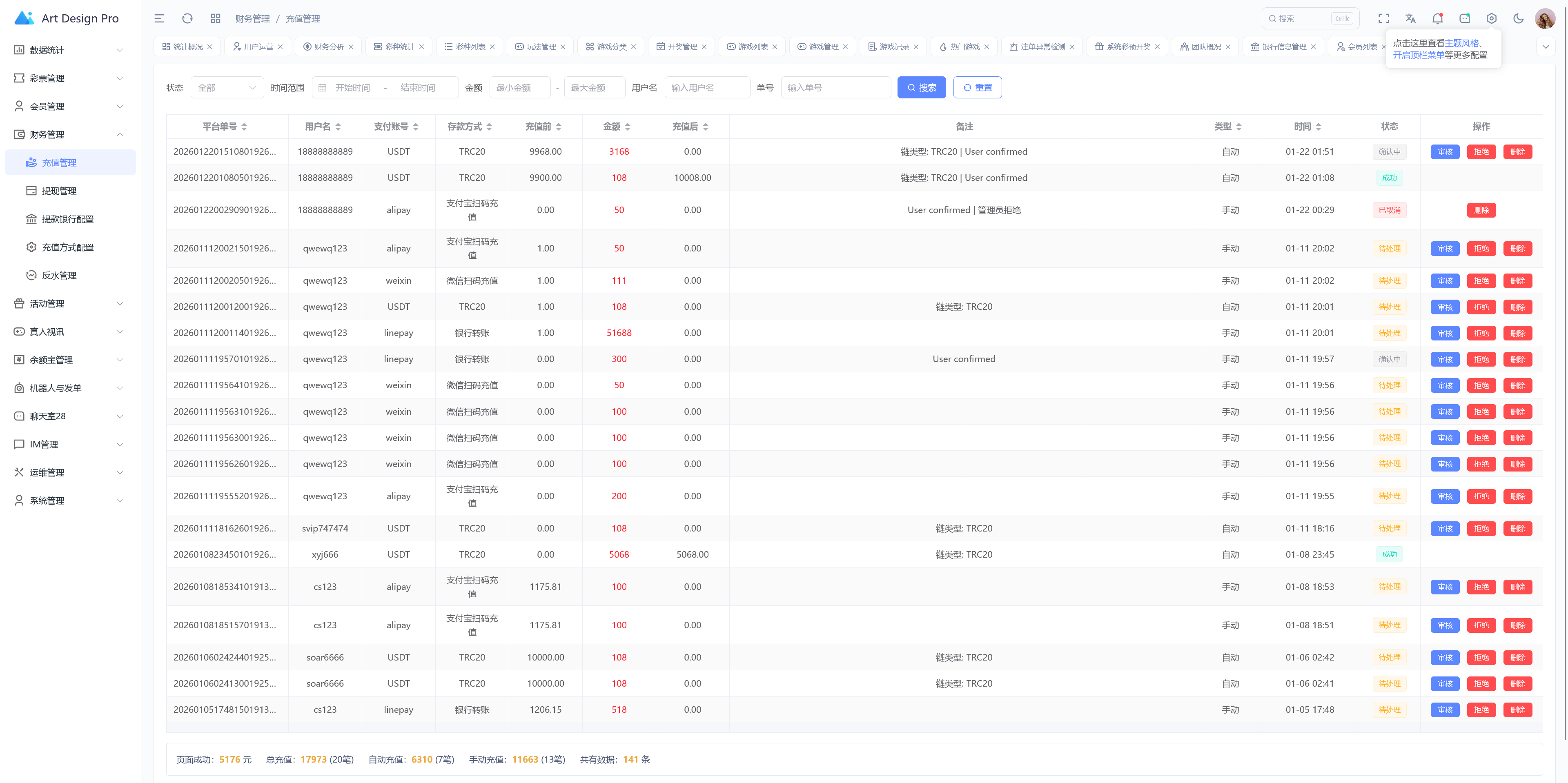
Task: Open the notifications bell
Action: click(1437, 18)
